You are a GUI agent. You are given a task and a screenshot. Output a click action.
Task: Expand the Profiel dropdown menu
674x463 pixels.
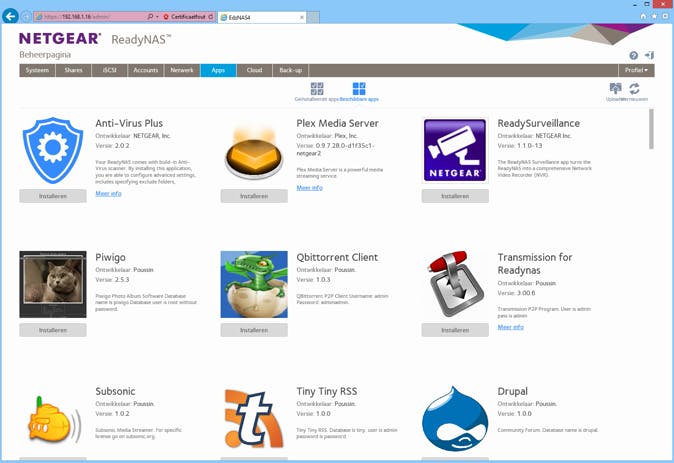click(636, 70)
